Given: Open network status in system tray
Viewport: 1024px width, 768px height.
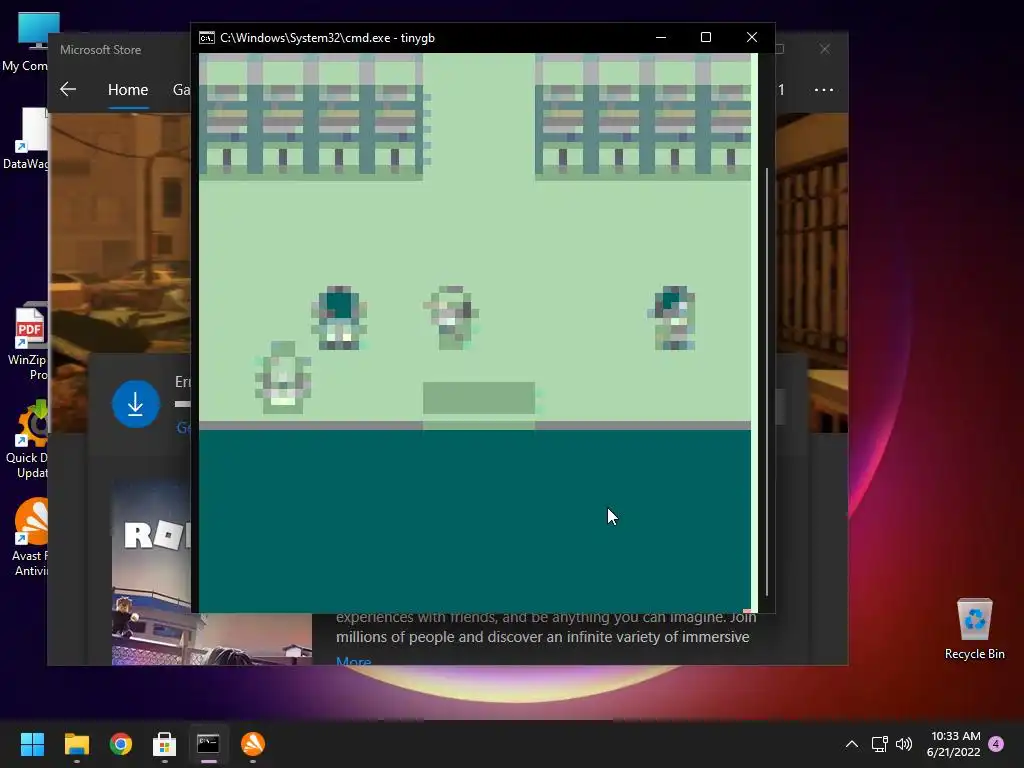Looking at the screenshot, I should click(x=880, y=744).
